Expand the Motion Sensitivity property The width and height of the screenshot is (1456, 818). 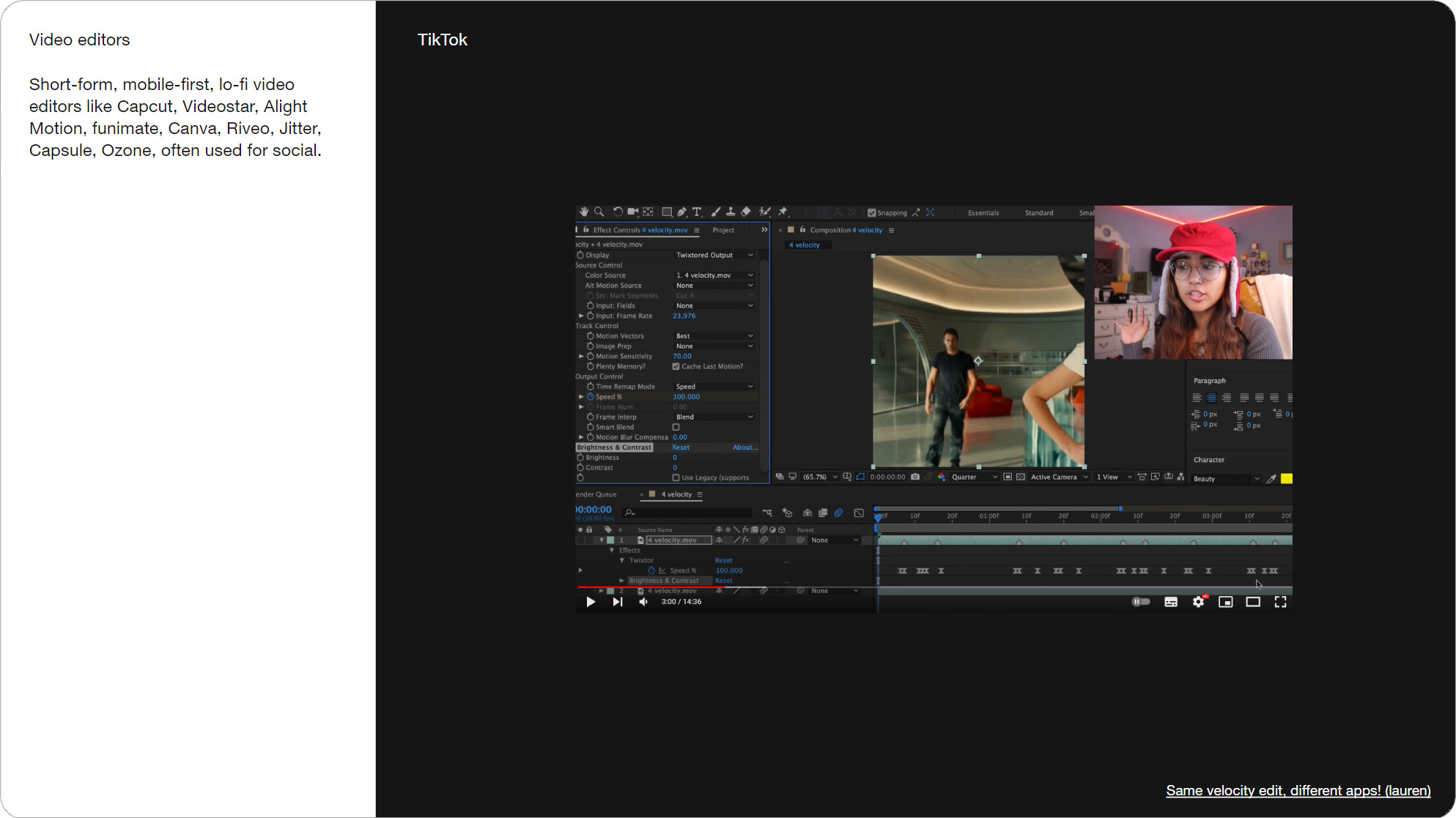click(581, 357)
